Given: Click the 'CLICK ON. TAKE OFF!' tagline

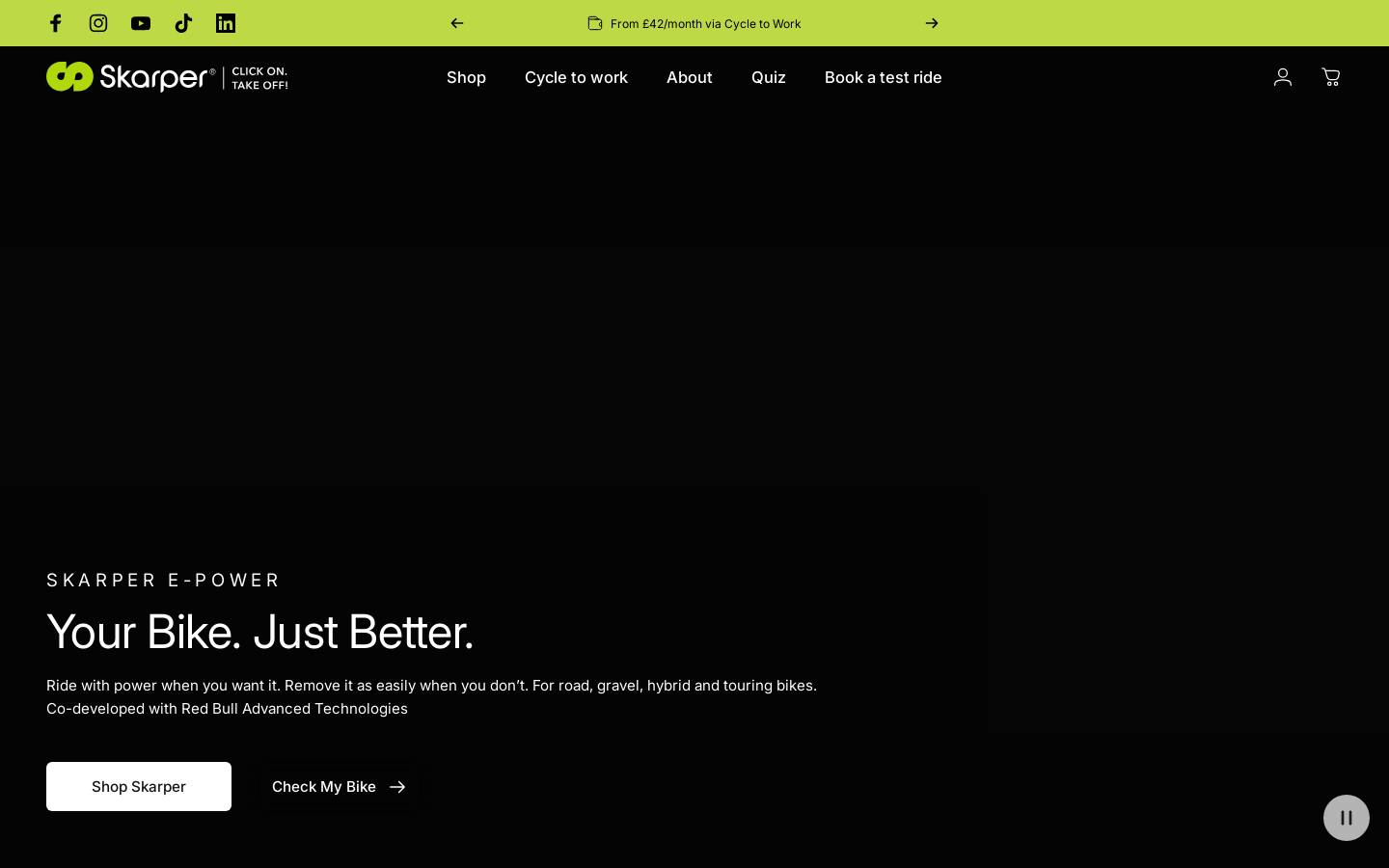Looking at the screenshot, I should tap(259, 78).
